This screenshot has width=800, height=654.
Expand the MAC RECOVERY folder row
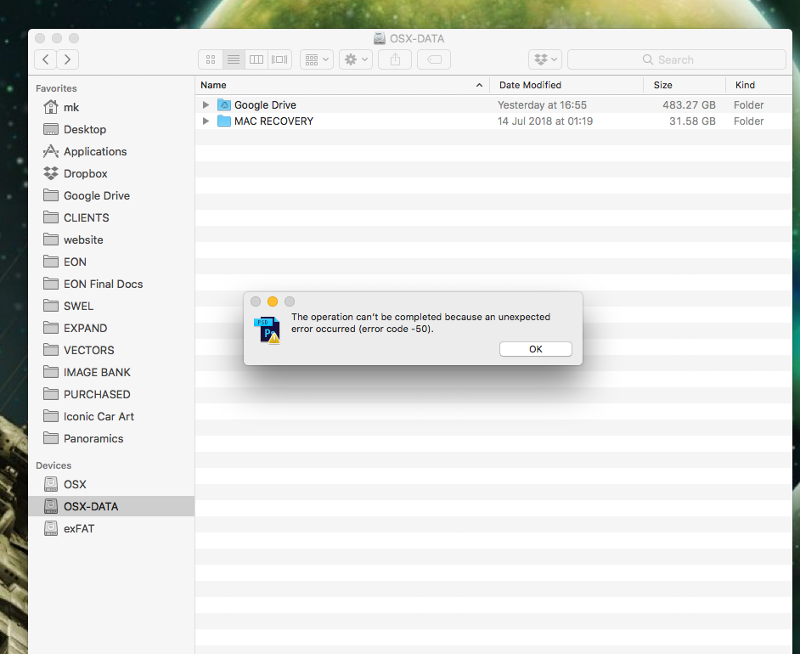tap(206, 121)
